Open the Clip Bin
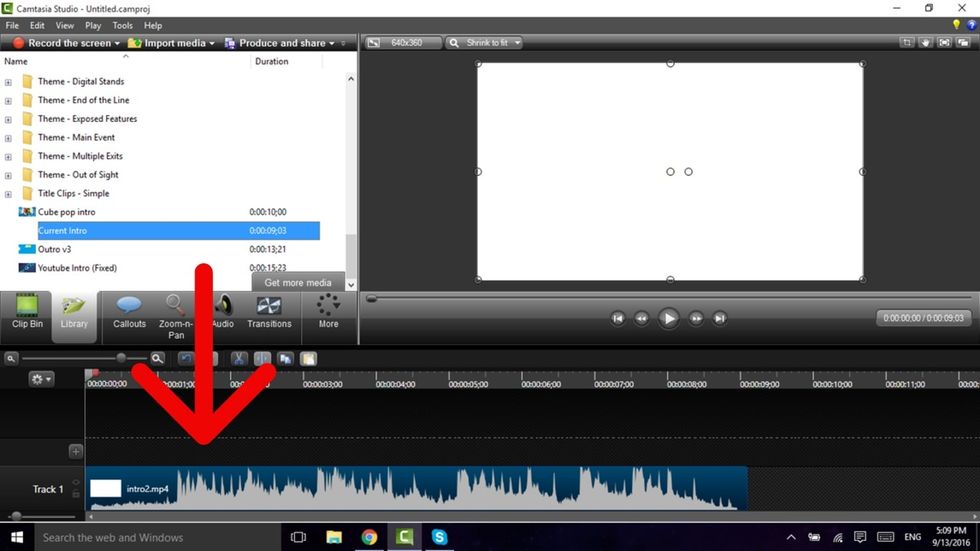This screenshot has width=980, height=551. tap(27, 311)
